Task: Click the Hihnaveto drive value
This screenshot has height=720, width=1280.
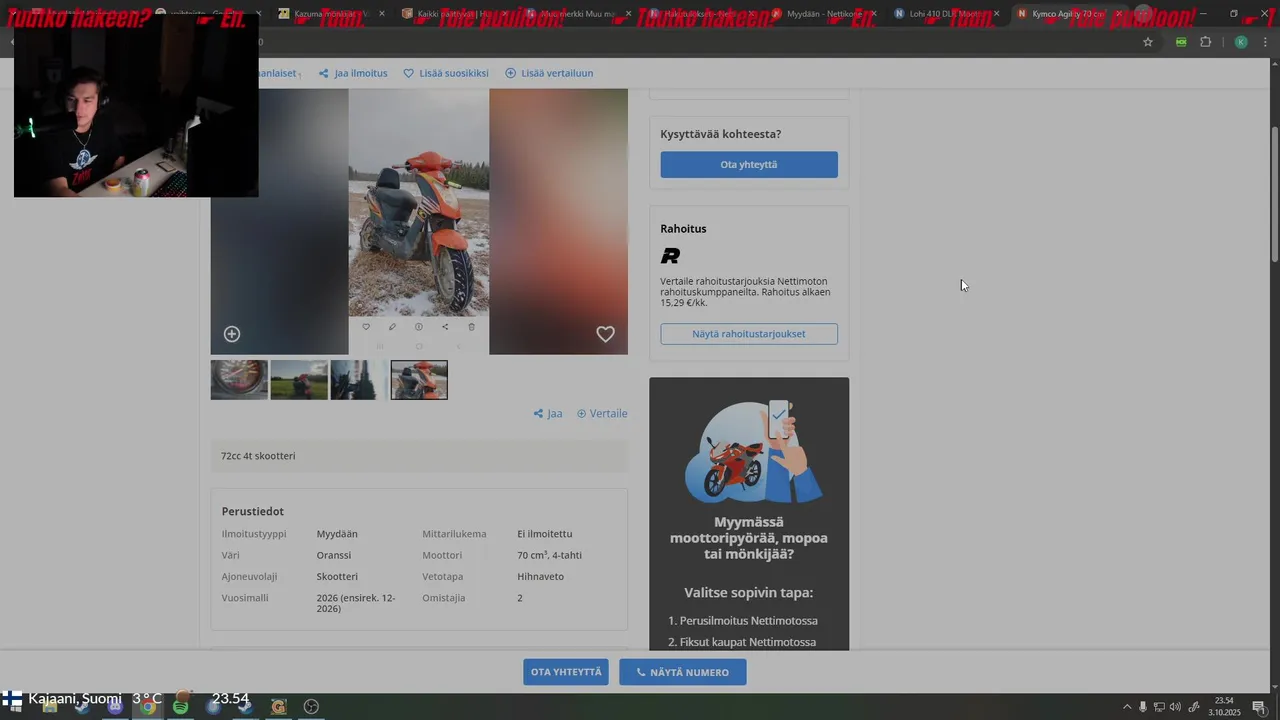Action: pos(540,577)
